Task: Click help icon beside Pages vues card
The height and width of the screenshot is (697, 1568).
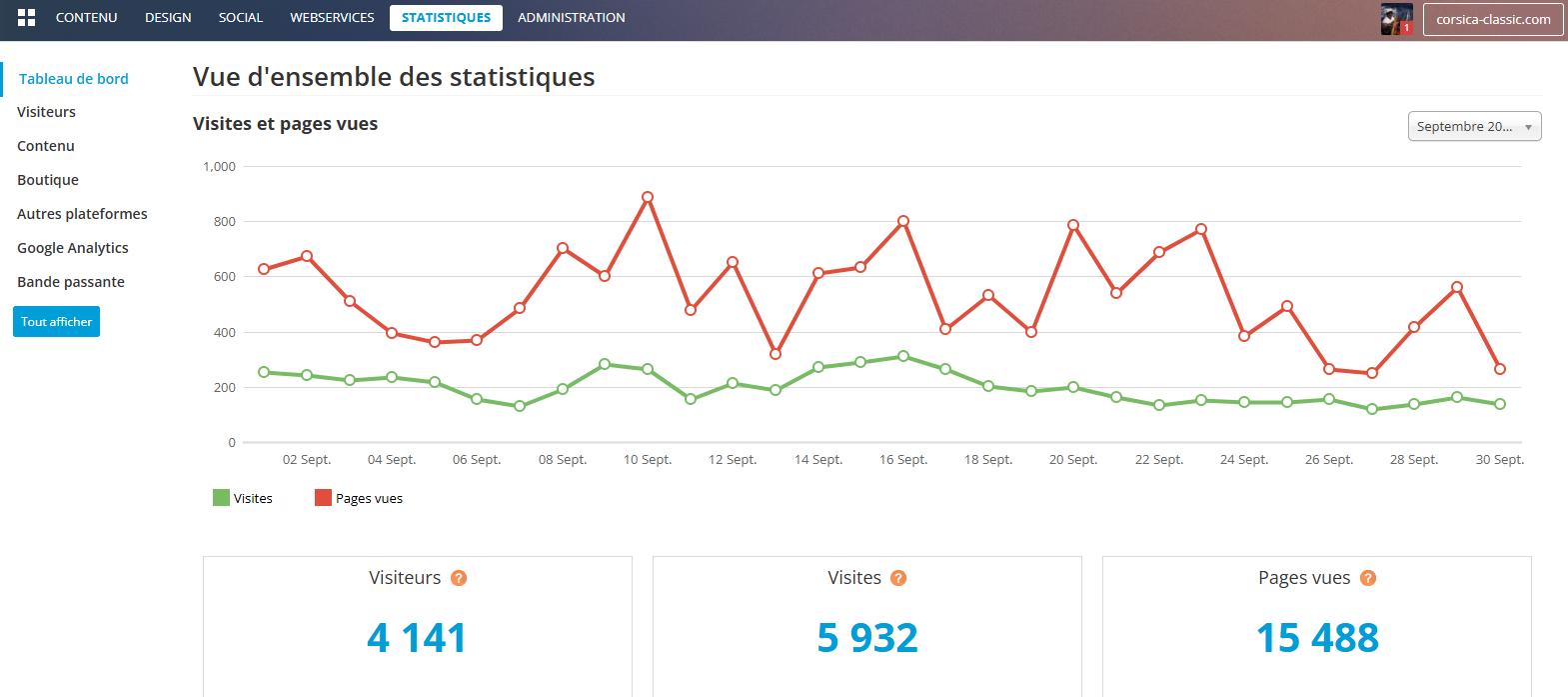Action: pyautogui.click(x=1368, y=578)
